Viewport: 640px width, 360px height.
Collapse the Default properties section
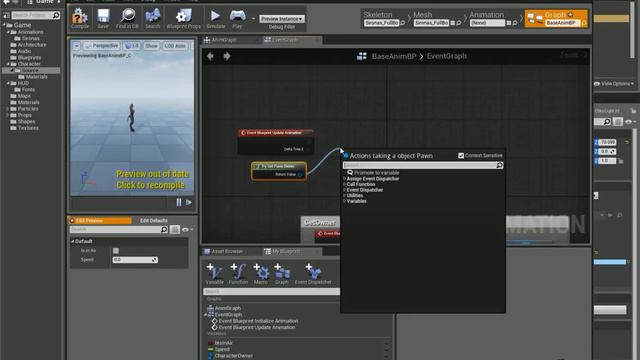73,241
